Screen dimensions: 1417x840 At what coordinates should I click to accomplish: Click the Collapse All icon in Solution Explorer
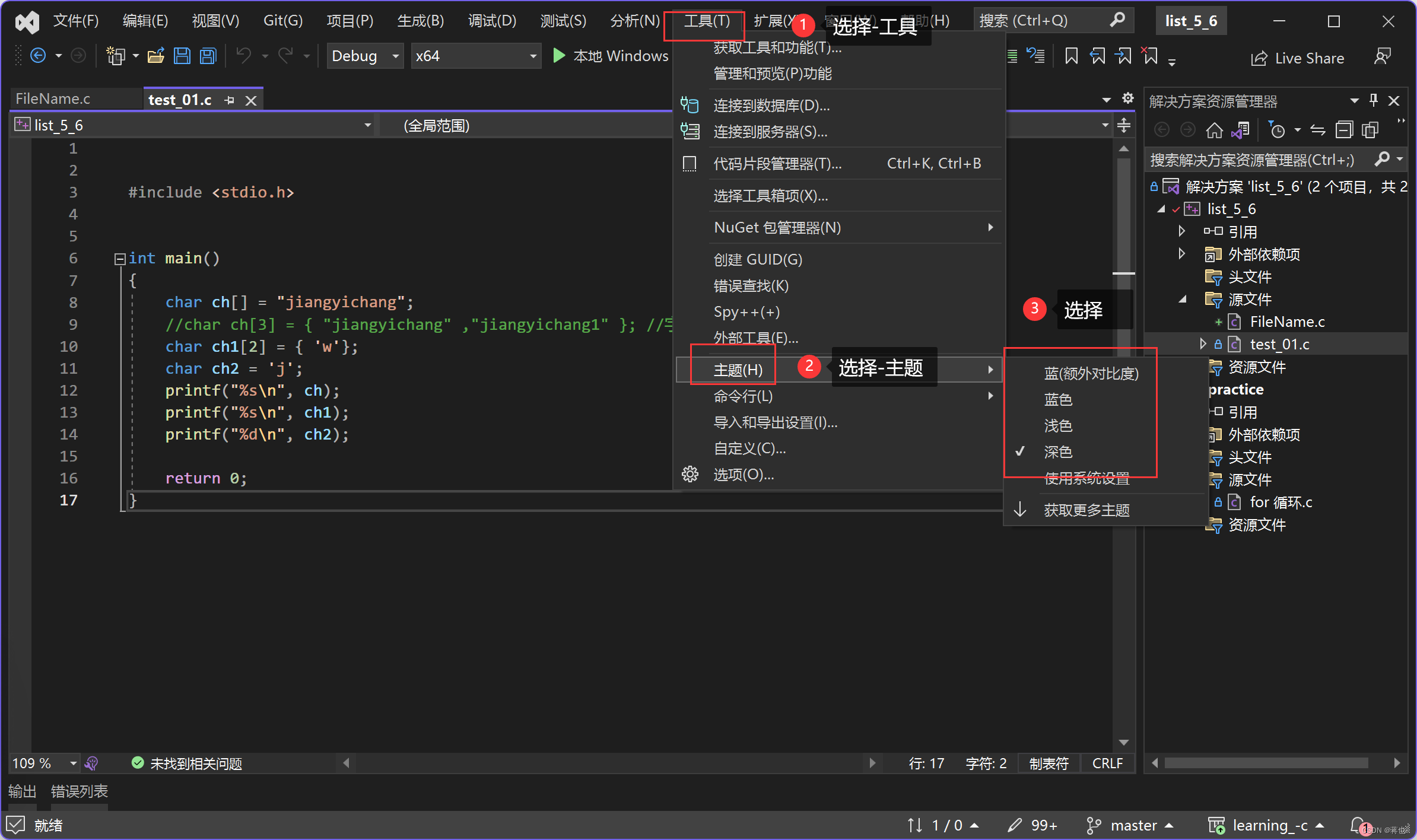1344,130
